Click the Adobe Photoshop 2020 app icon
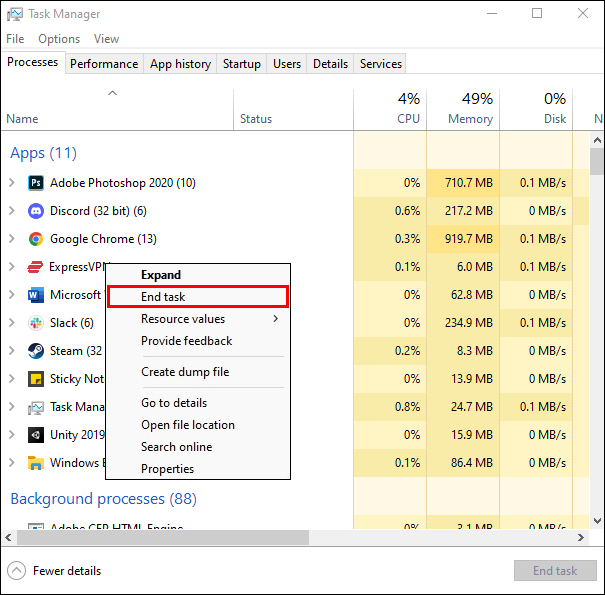 (x=36, y=183)
